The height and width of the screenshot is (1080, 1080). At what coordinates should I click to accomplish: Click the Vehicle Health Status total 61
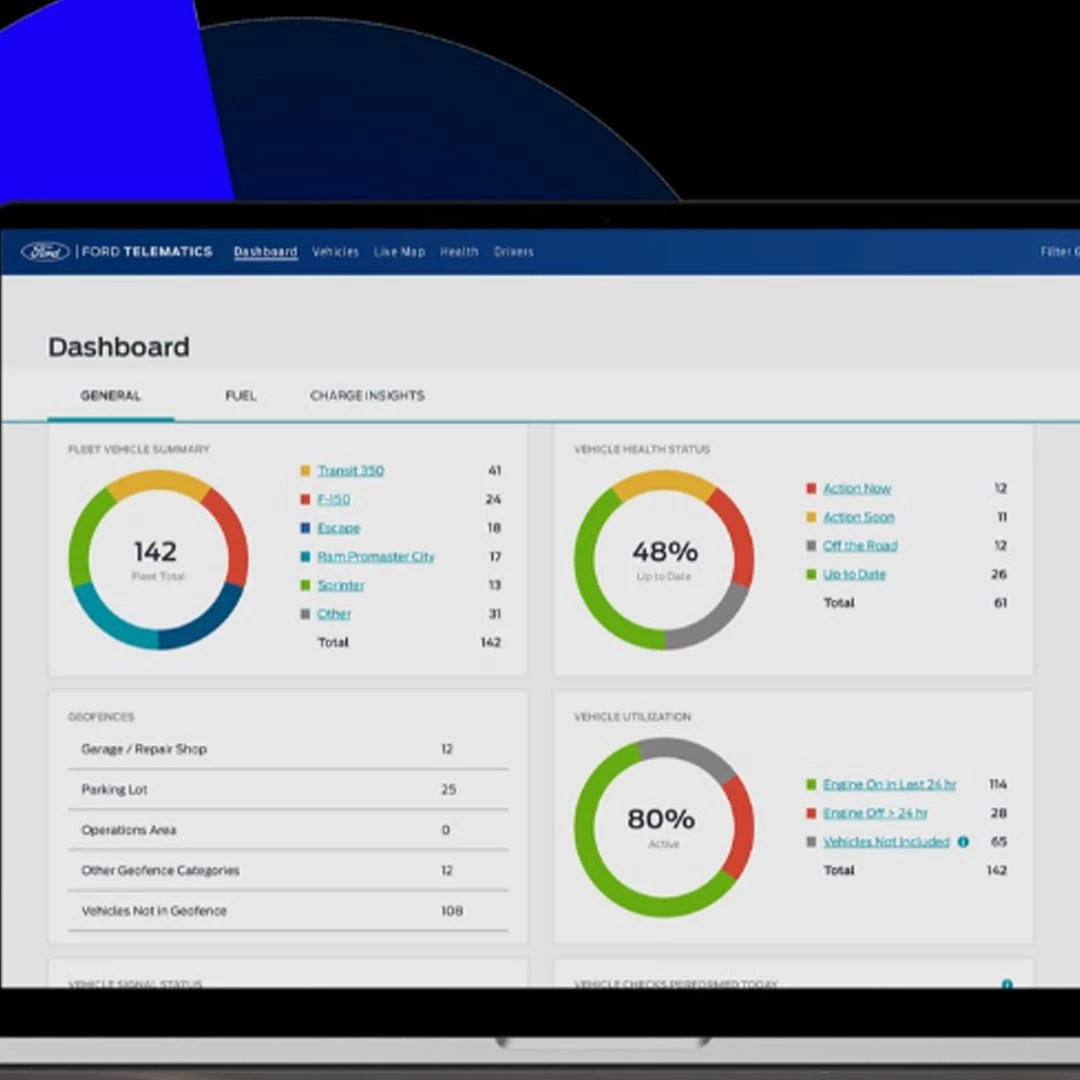(1000, 603)
